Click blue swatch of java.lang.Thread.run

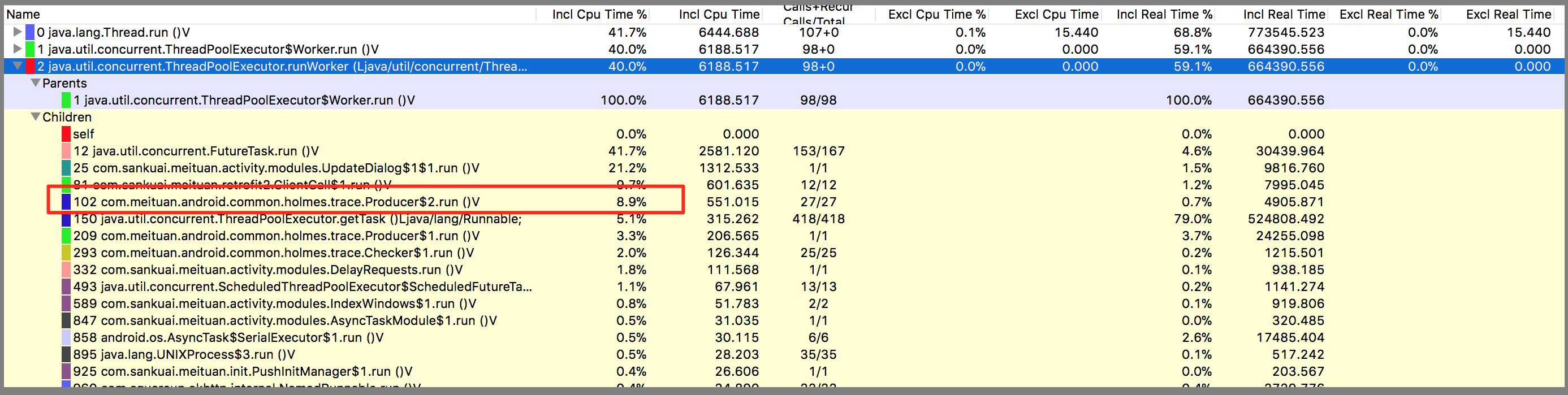pyautogui.click(x=30, y=32)
